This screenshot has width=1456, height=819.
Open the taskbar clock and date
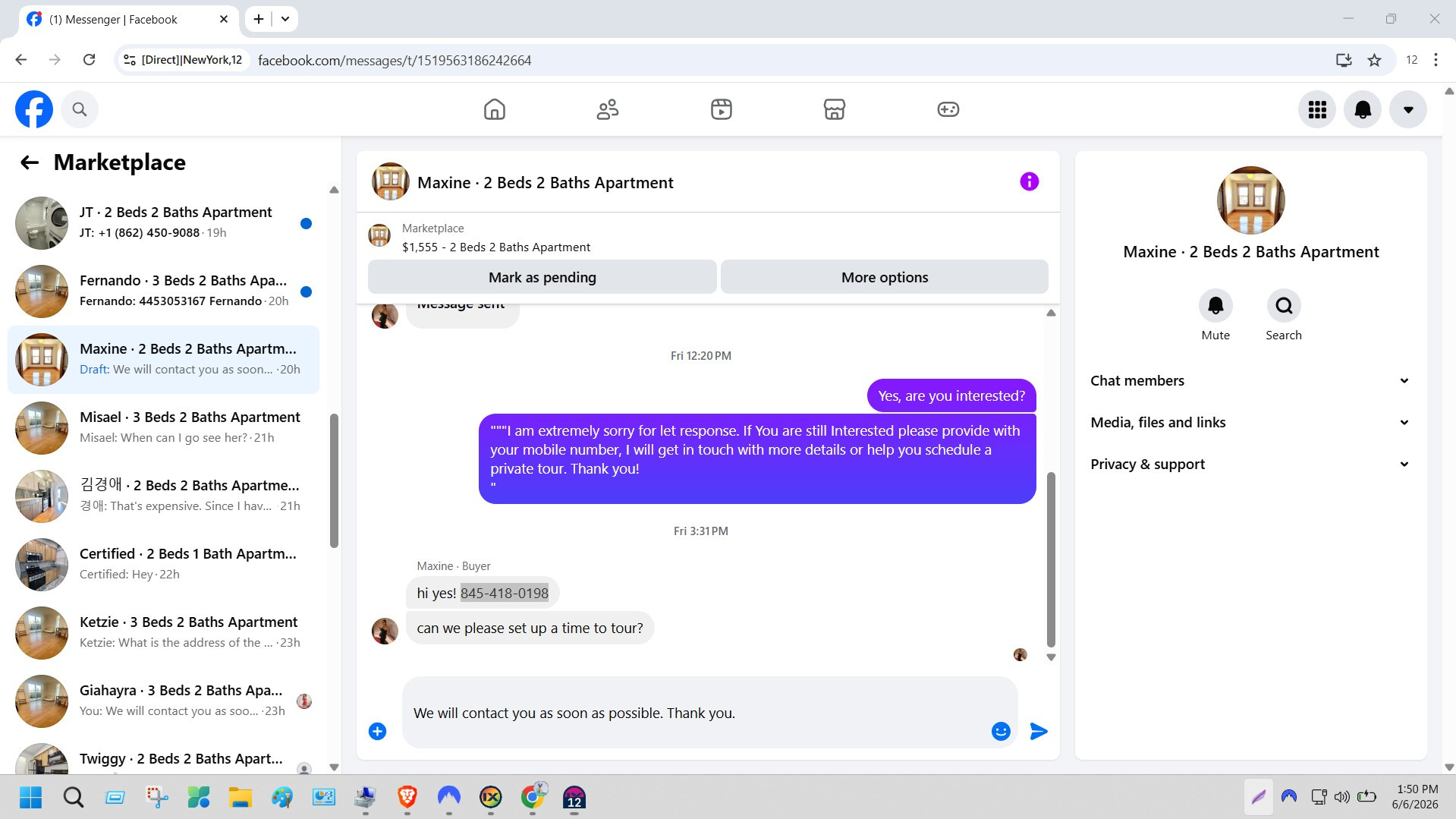1416,797
